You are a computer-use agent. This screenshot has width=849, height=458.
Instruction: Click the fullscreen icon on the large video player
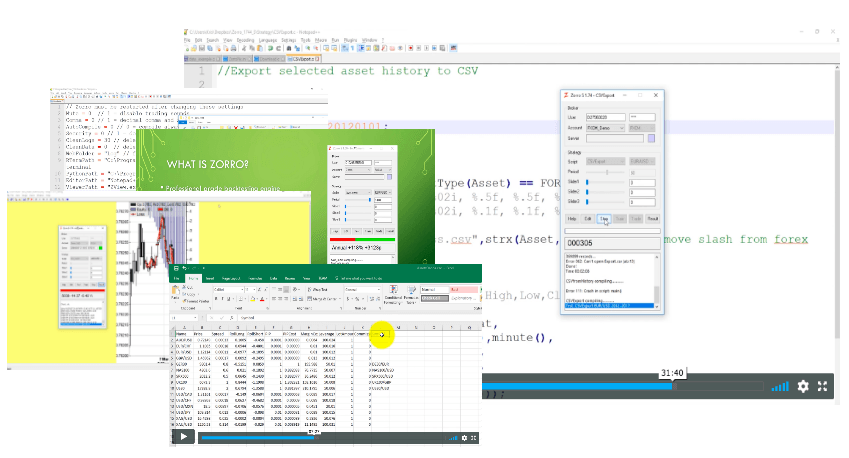822,386
